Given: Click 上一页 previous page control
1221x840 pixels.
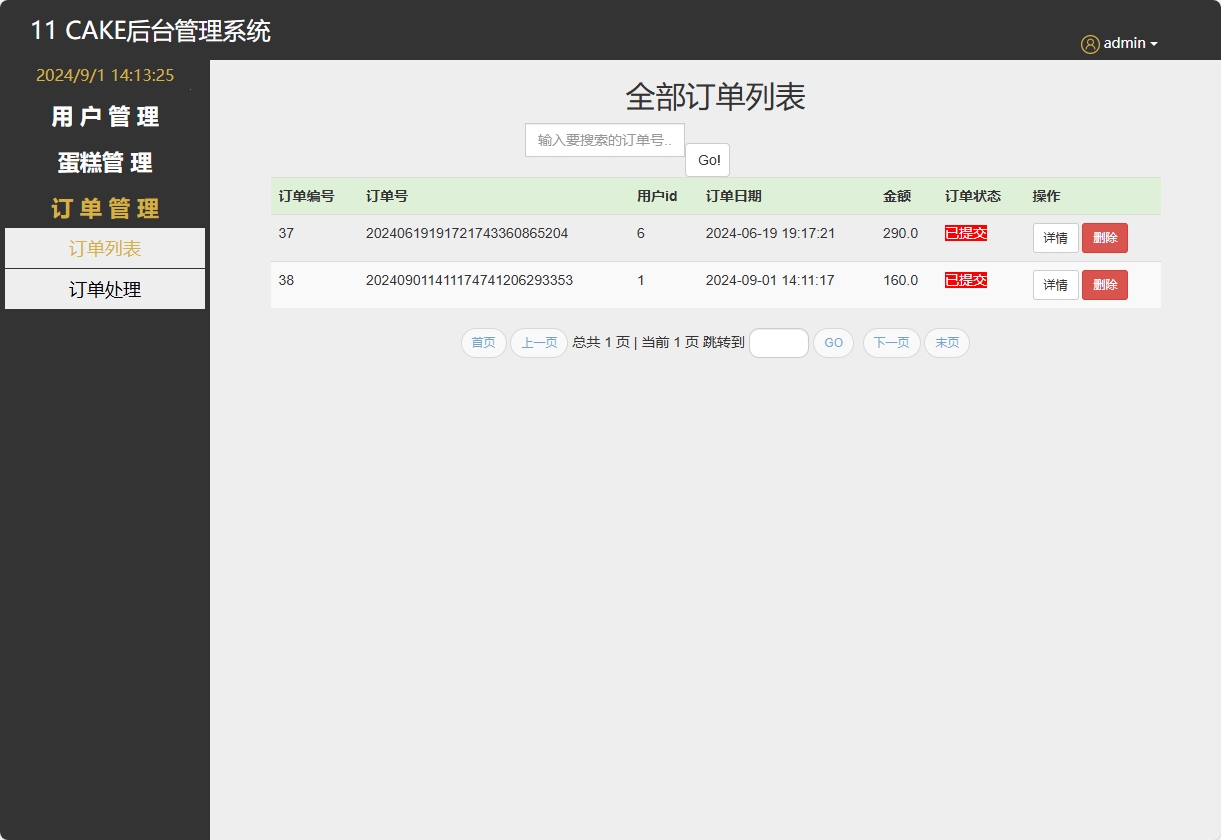Looking at the screenshot, I should (538, 343).
